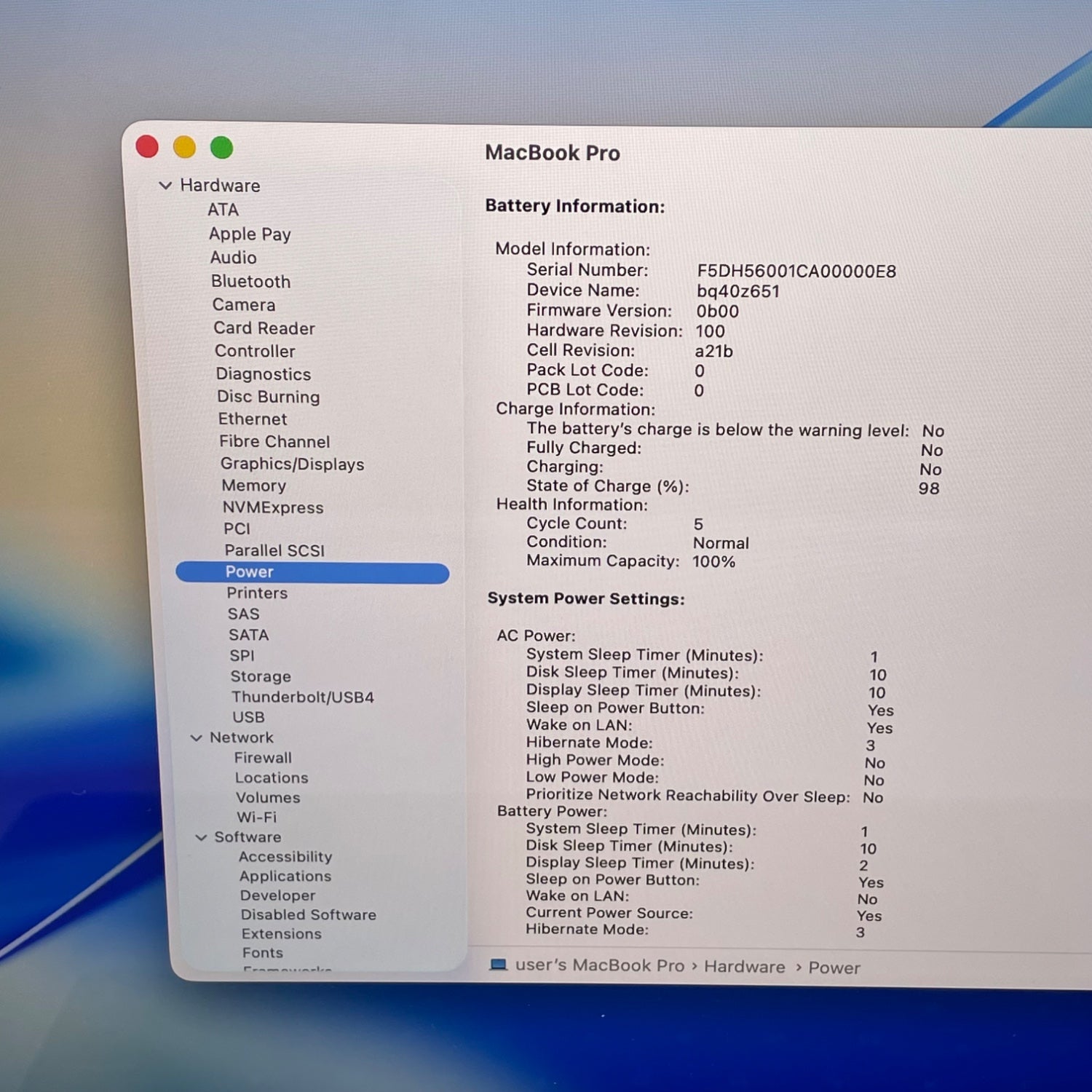1092x1092 pixels.
Task: Select SAS in the sidebar
Action: coord(243,614)
